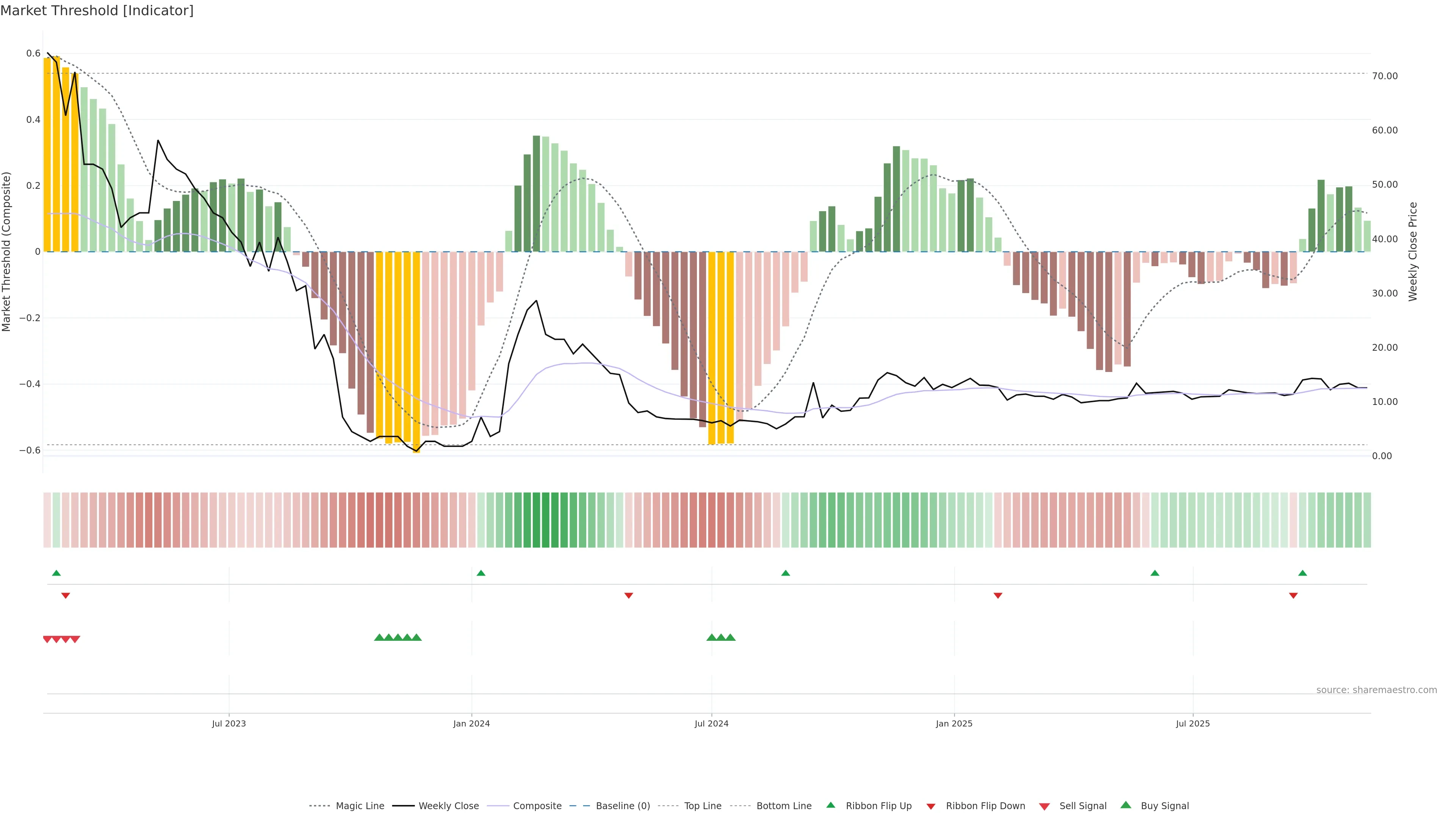Click the Market Threshold [Indicator] title
Viewport: 1456px width, 819px height.
pos(97,11)
